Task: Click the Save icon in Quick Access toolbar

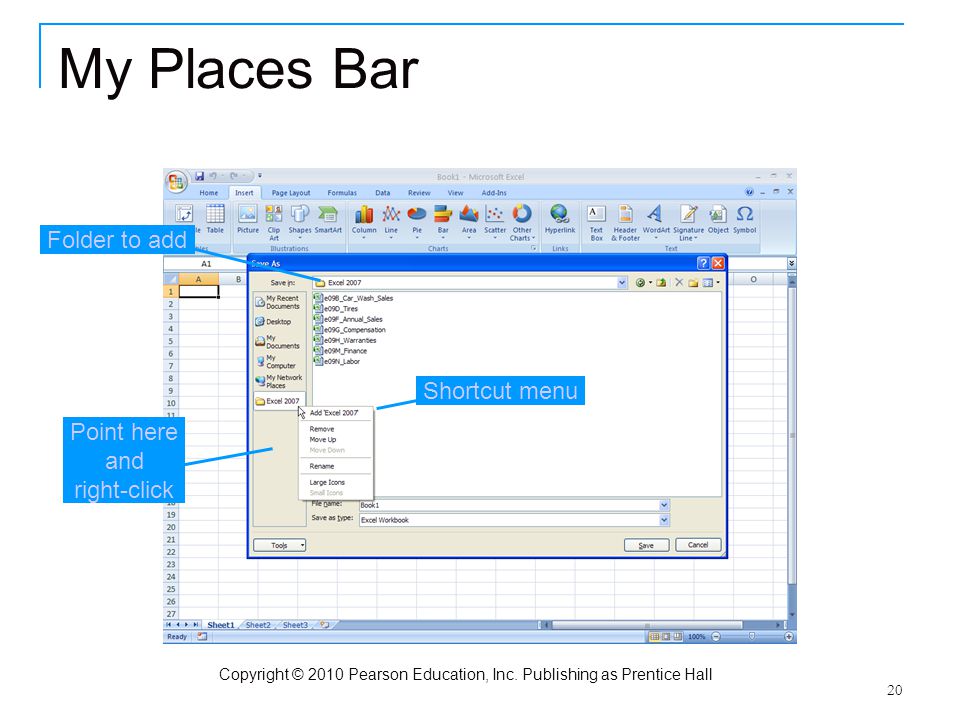Action: tap(200, 176)
